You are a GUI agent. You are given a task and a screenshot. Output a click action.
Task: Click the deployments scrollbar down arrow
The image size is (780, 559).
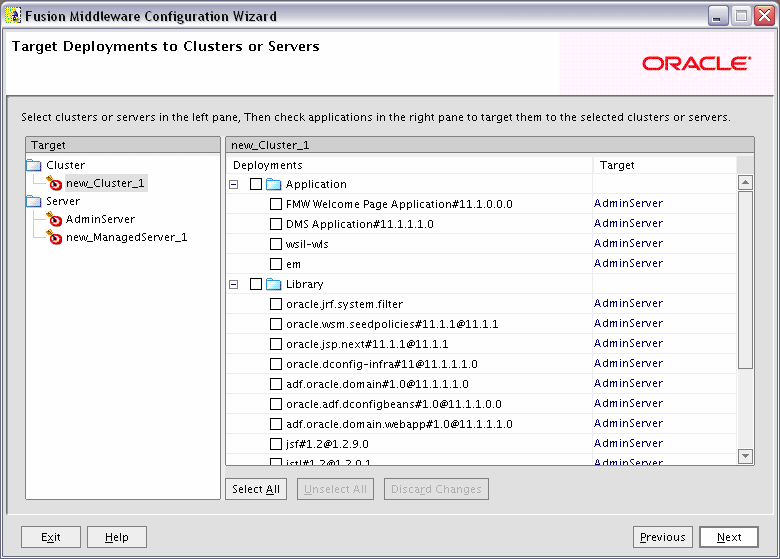pos(745,456)
